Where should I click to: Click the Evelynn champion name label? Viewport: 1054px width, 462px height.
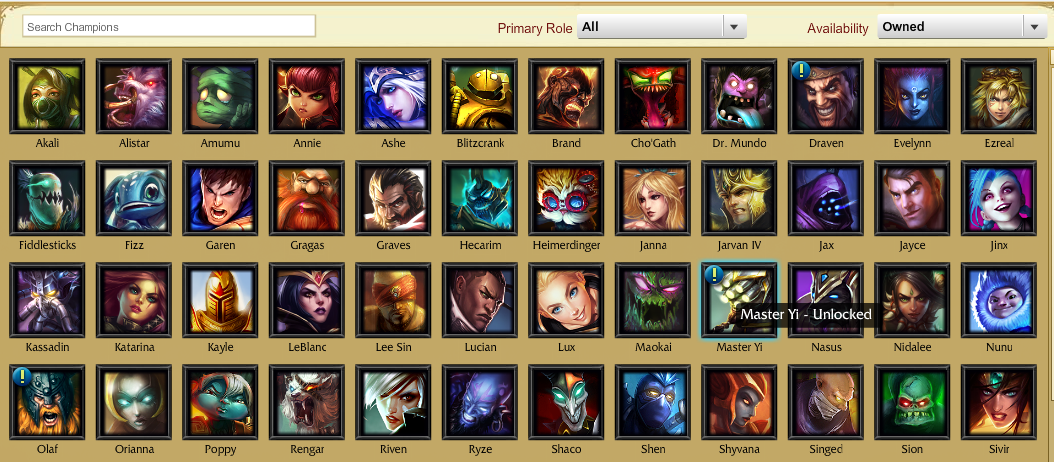point(912,143)
